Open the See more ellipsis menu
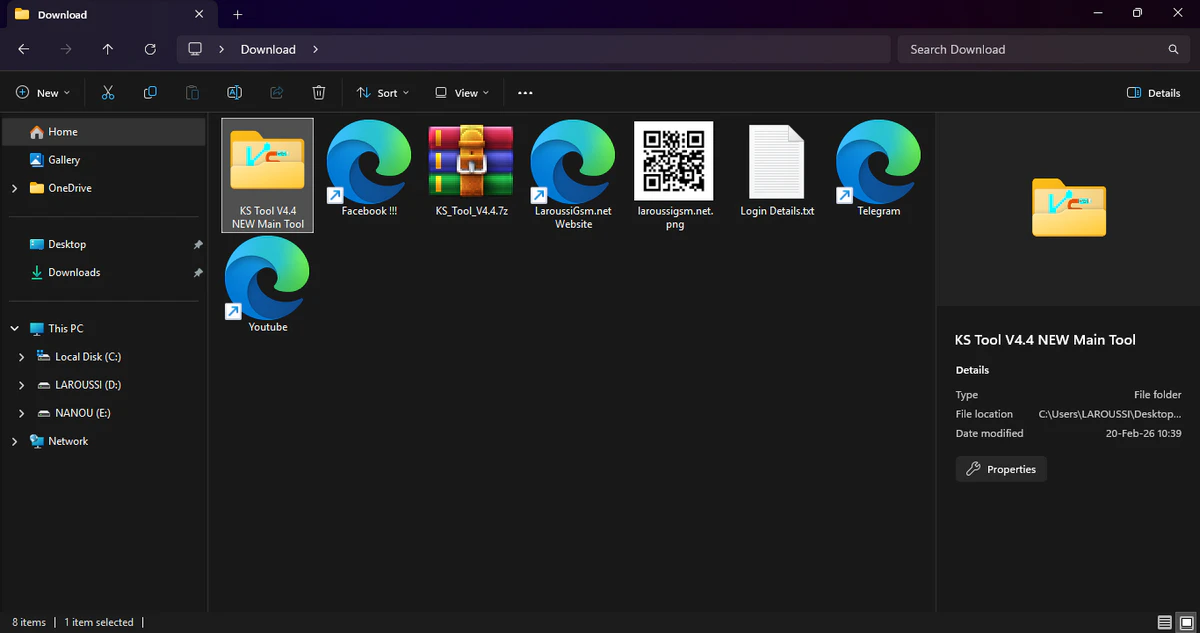The image size is (1200, 633). pos(525,93)
